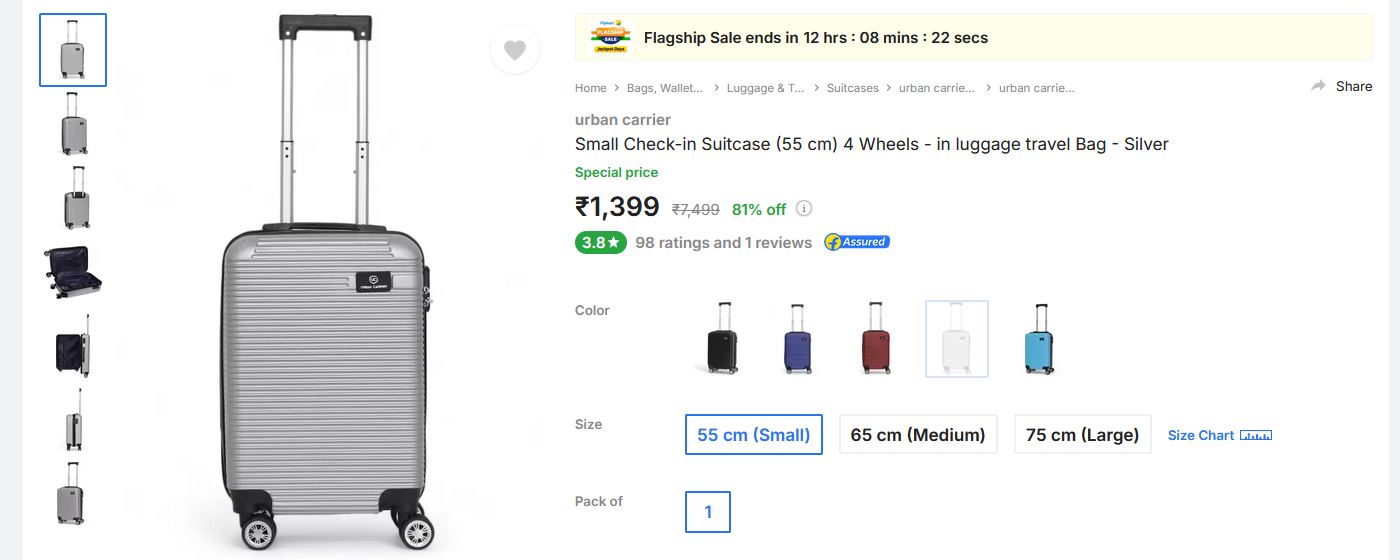1400x560 pixels.
Task: Choose Pack of 1 option
Action: [x=708, y=512]
